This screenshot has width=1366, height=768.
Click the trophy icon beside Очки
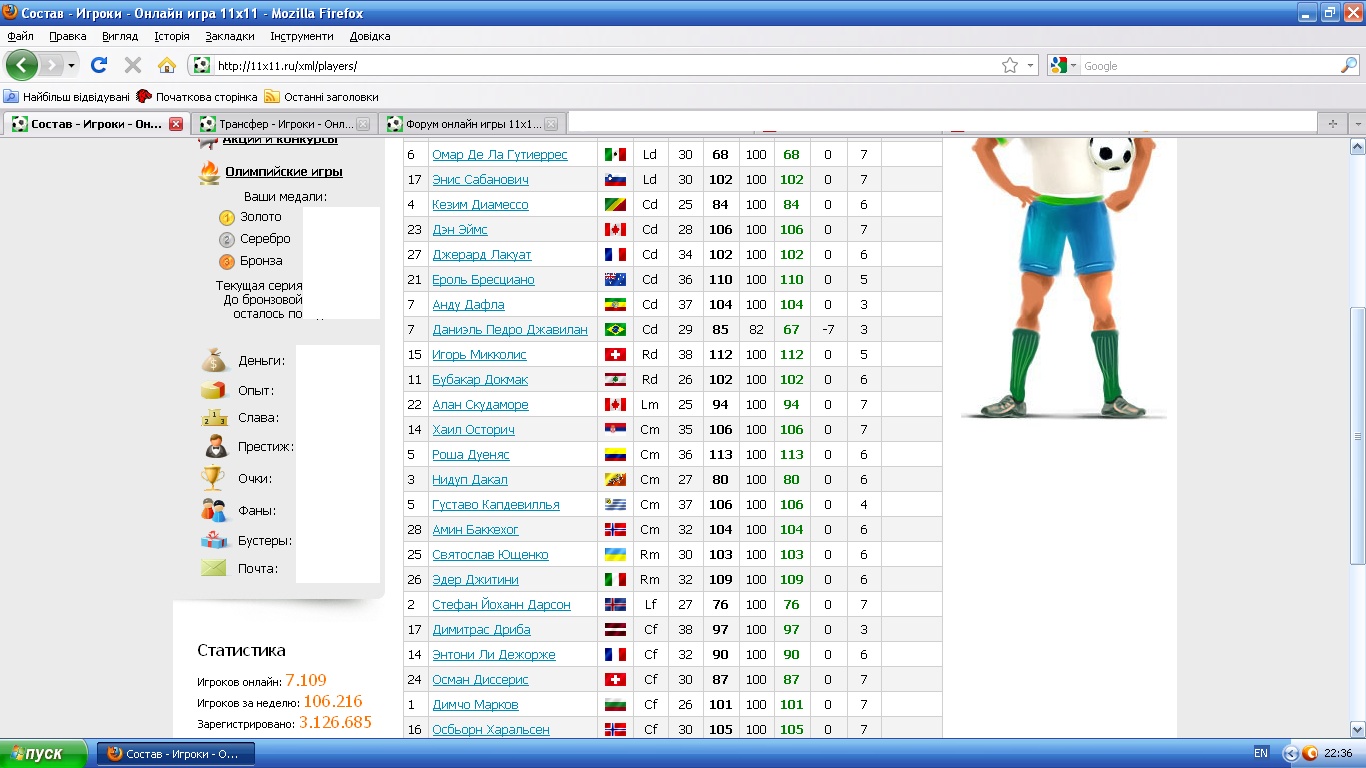(214, 478)
